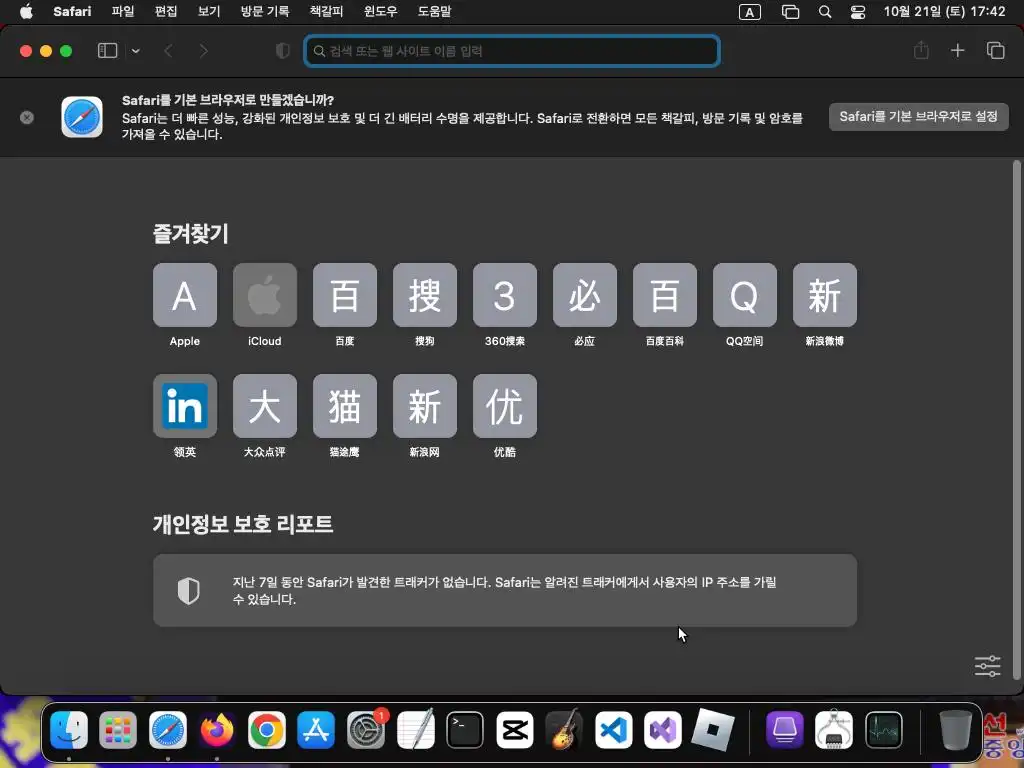Open the LinkedIn 领英 favorite tile

185,406
